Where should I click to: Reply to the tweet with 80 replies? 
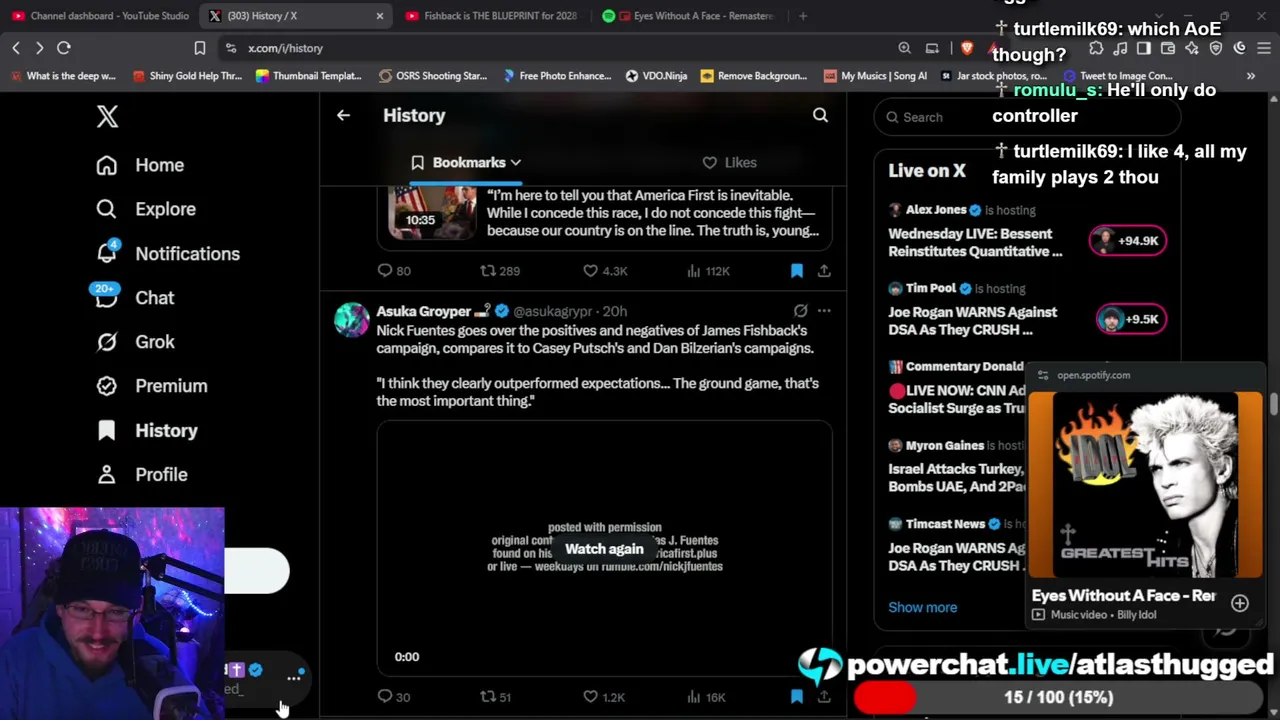point(394,270)
